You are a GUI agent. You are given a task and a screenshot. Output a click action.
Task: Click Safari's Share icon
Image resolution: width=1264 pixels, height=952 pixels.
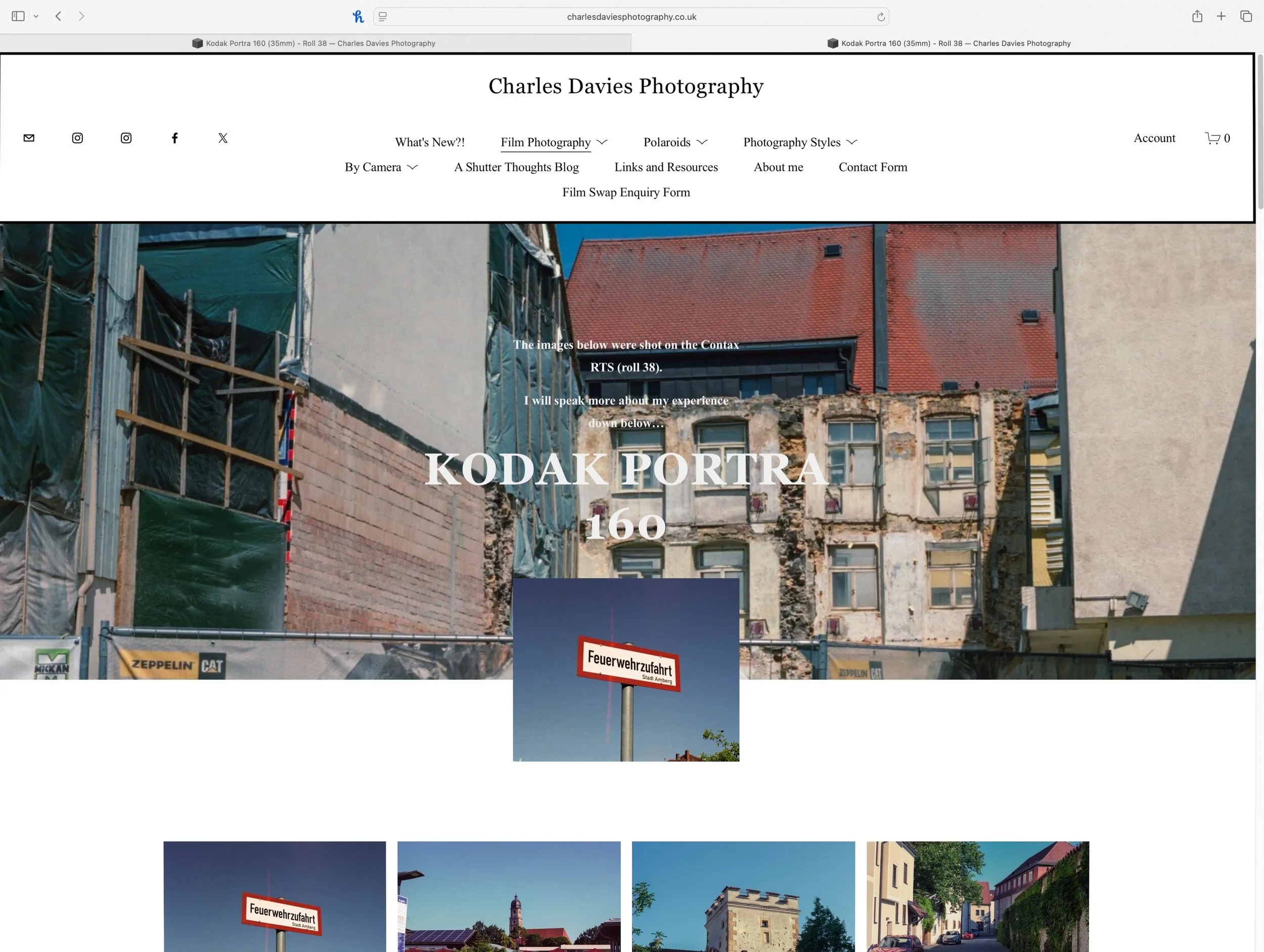pos(1197,17)
